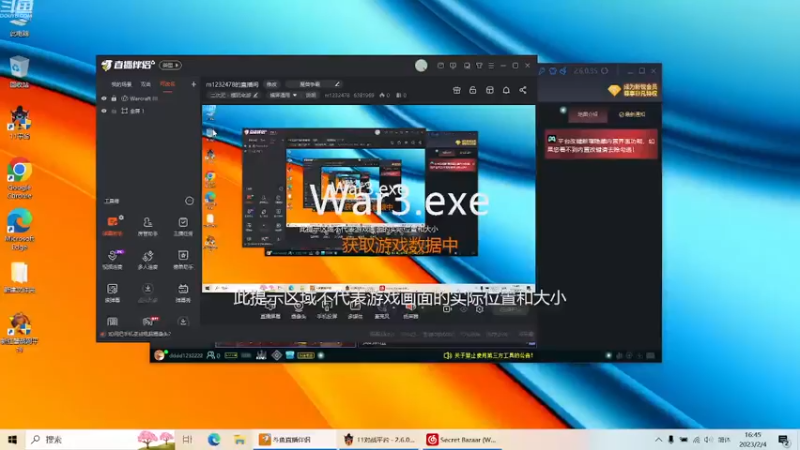Open the settings gear below the preview
The height and width of the screenshot is (450, 800).
click(480, 309)
